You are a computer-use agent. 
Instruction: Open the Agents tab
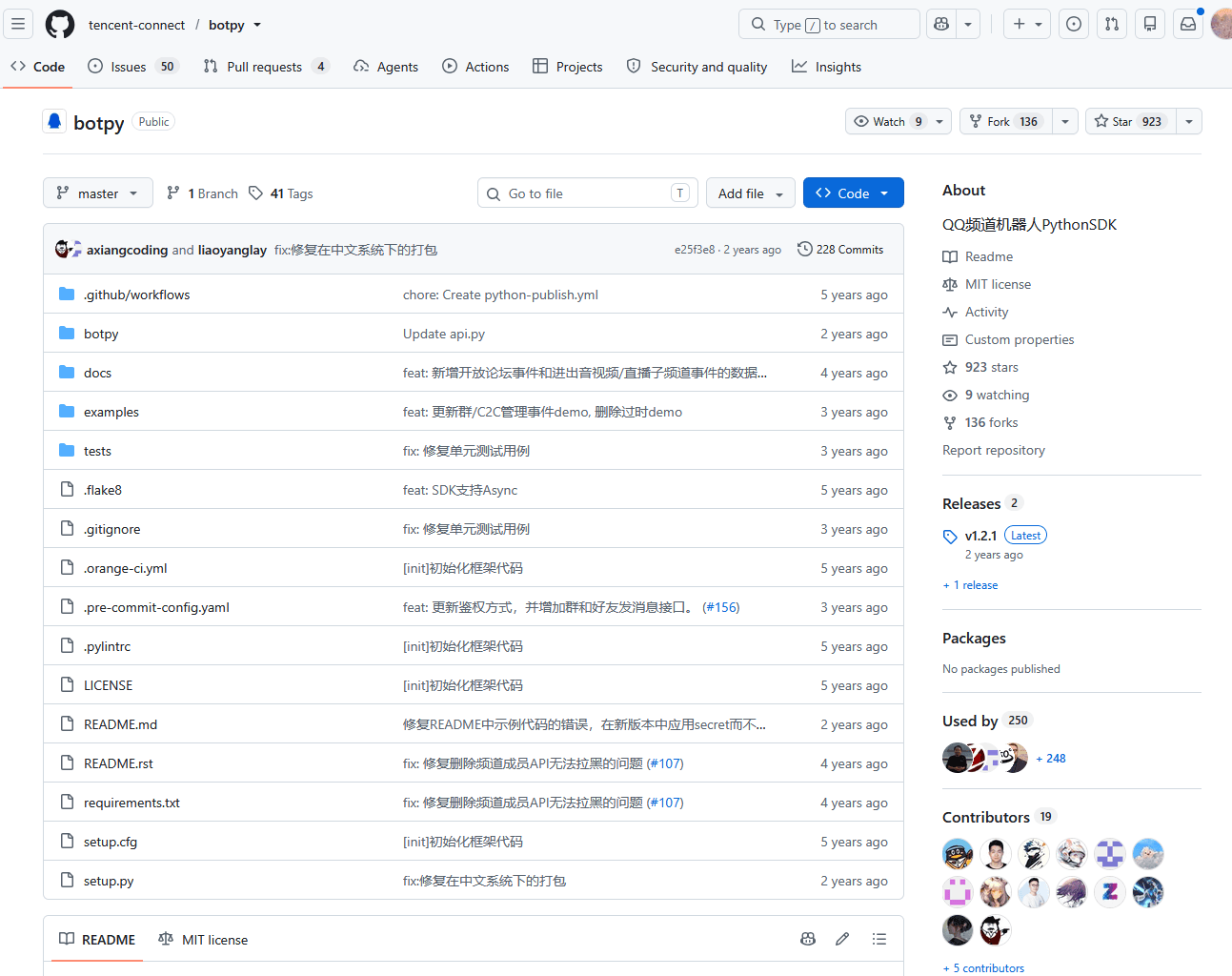[x=386, y=67]
